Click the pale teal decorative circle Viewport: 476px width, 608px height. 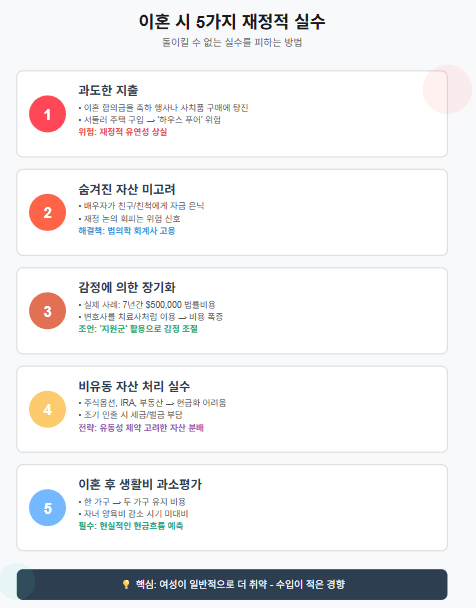click(16, 582)
